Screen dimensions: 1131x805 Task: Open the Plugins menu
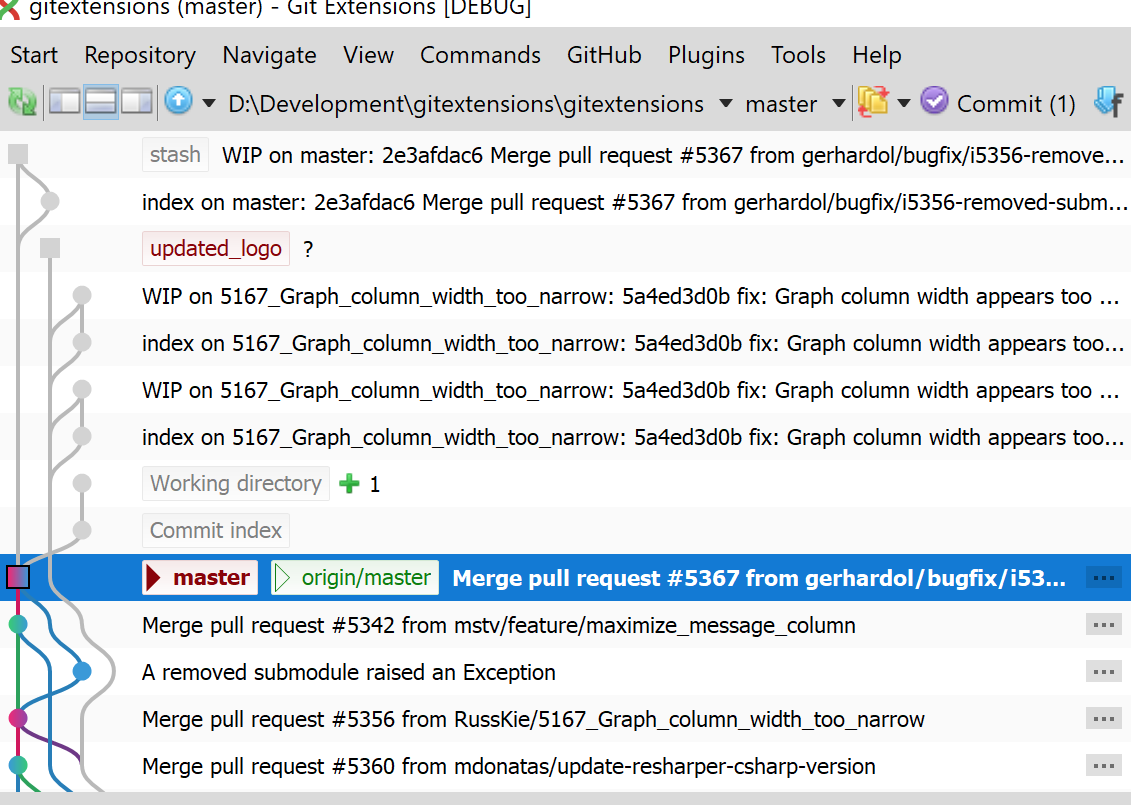[x=706, y=55]
